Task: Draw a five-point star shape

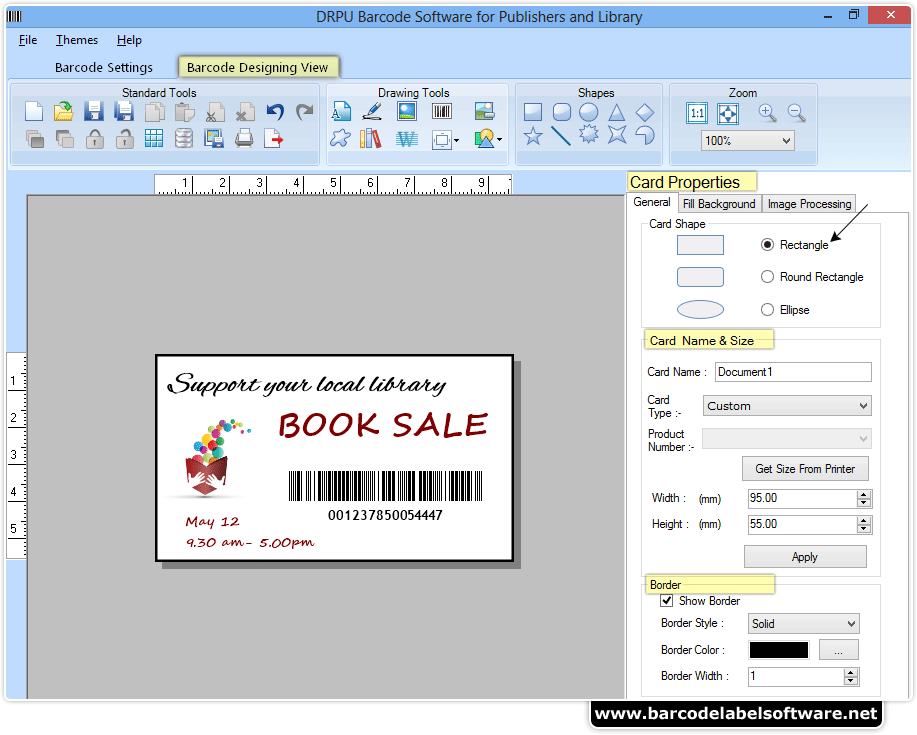Action: (x=533, y=136)
